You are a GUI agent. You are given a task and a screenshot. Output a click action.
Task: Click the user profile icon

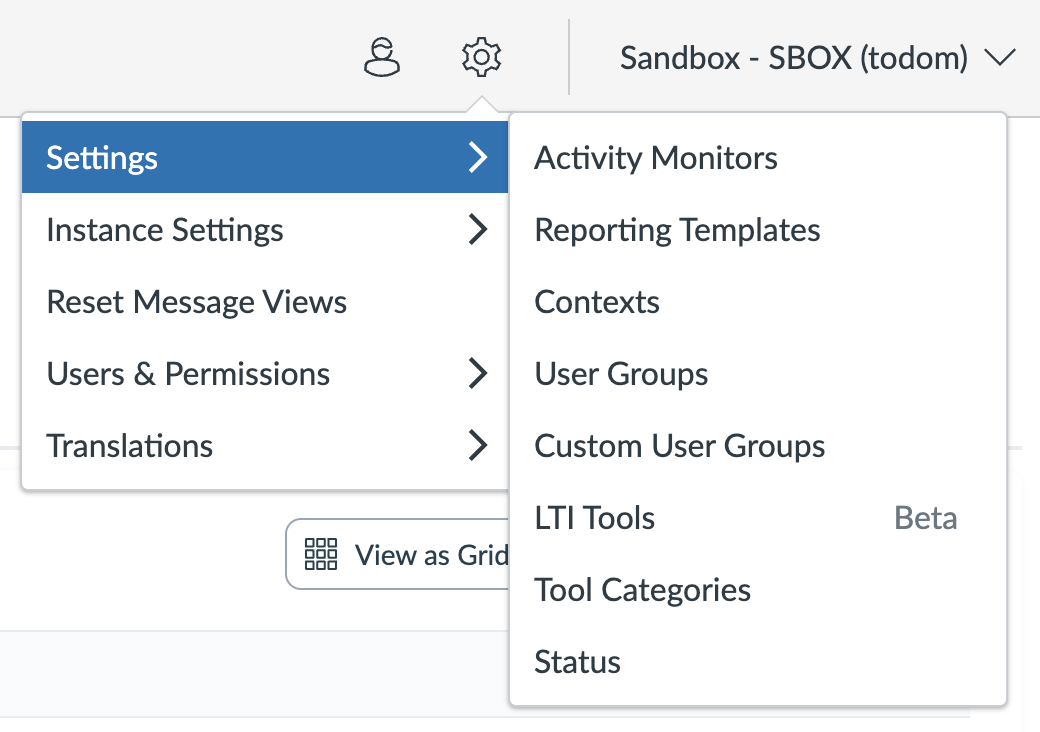click(x=381, y=57)
